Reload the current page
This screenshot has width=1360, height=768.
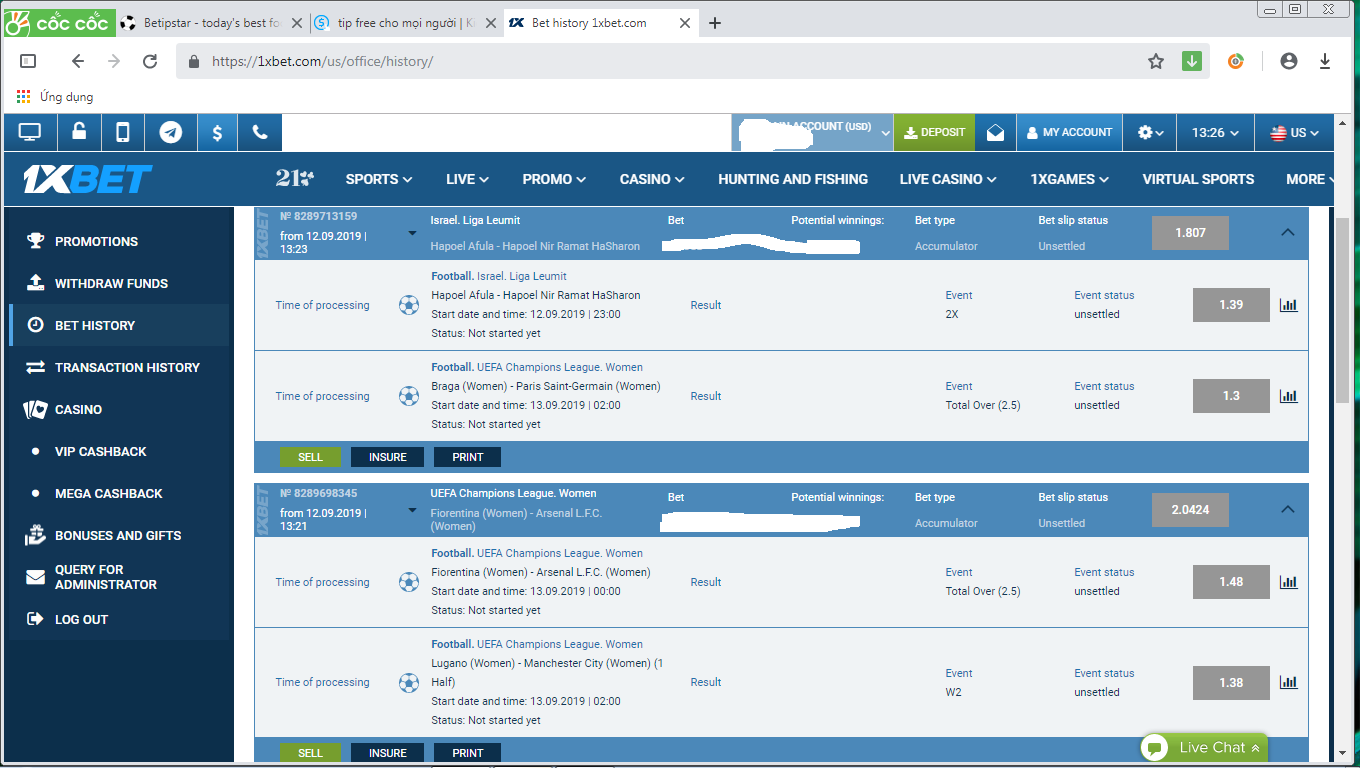click(150, 61)
